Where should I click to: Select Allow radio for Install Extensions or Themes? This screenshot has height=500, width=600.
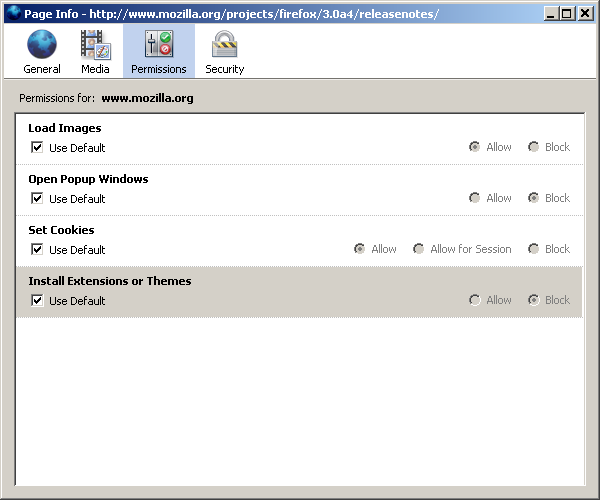[x=474, y=300]
